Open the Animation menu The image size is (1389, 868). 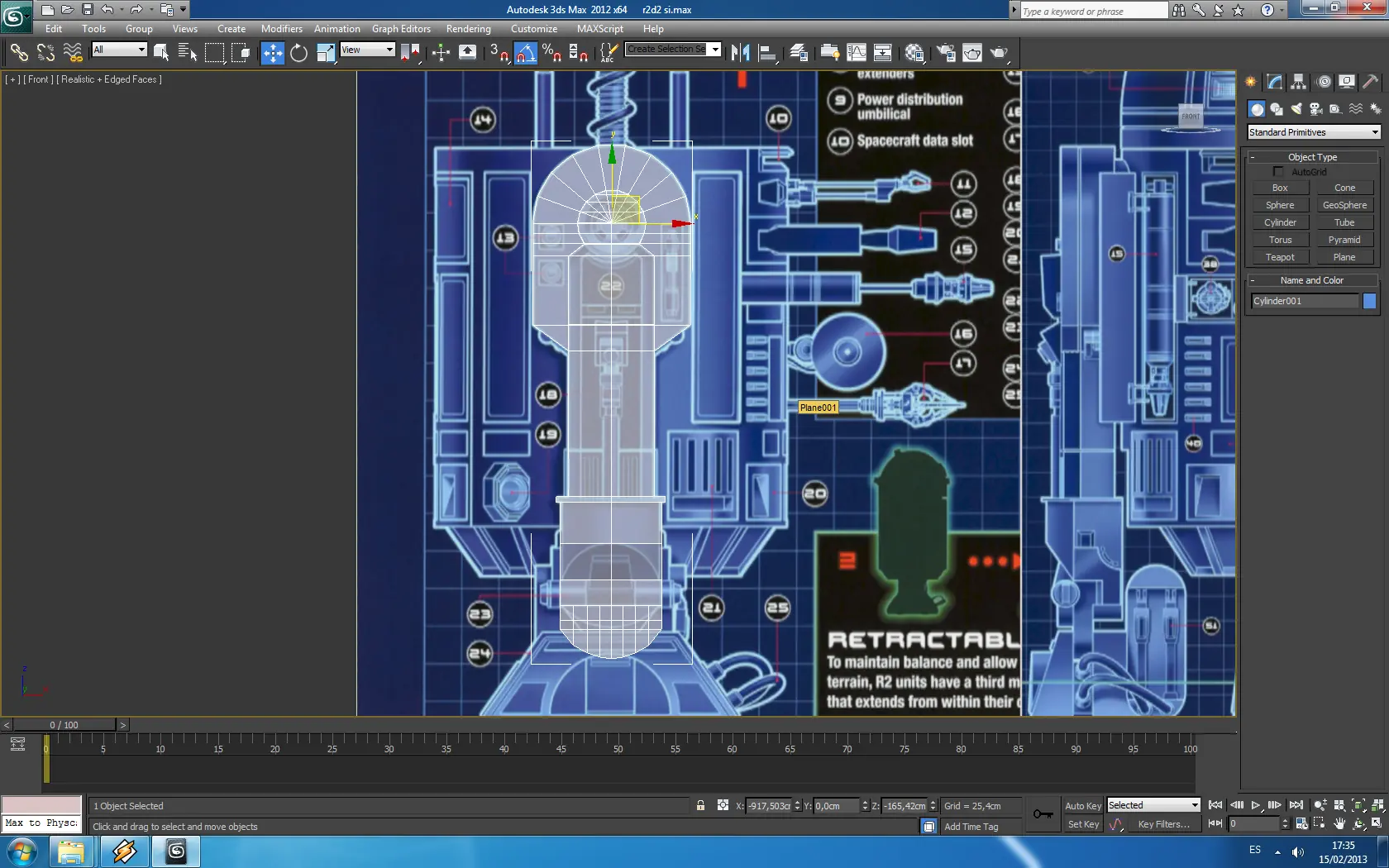(337, 29)
